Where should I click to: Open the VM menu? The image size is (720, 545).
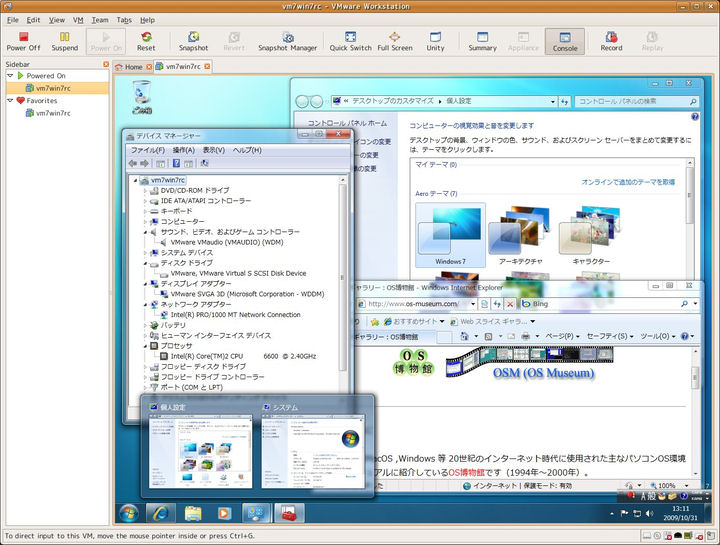click(x=78, y=20)
